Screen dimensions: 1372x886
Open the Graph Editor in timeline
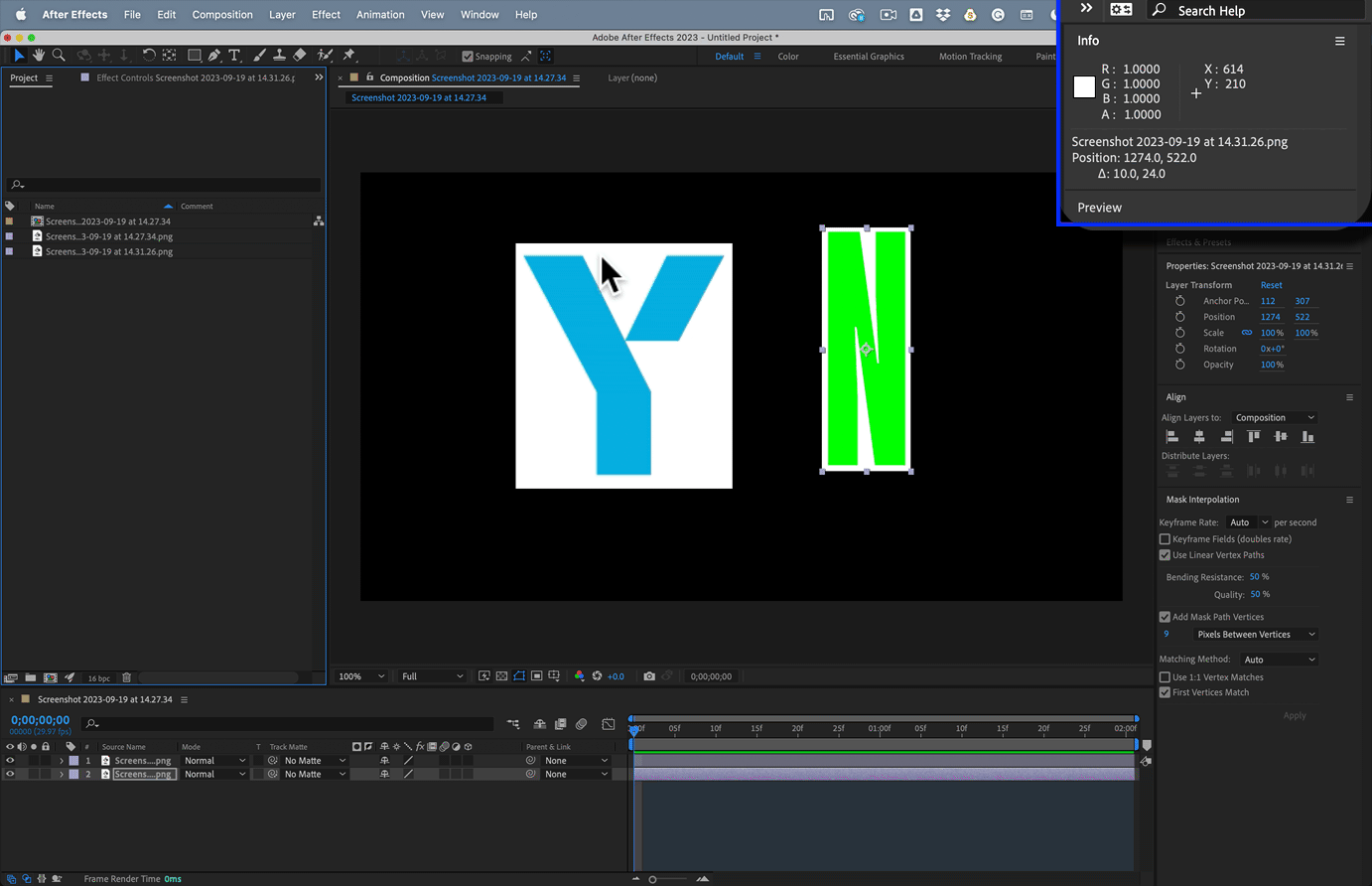(609, 724)
